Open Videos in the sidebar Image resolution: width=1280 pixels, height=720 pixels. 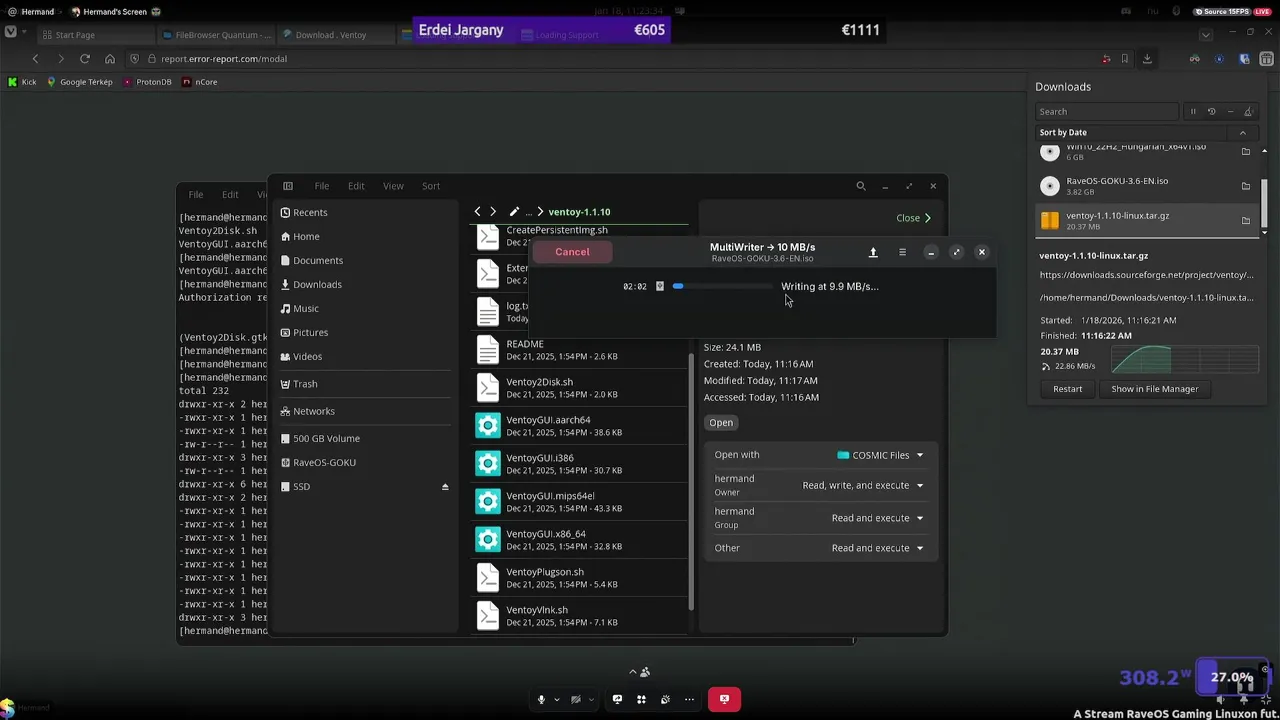pyautogui.click(x=363, y=356)
